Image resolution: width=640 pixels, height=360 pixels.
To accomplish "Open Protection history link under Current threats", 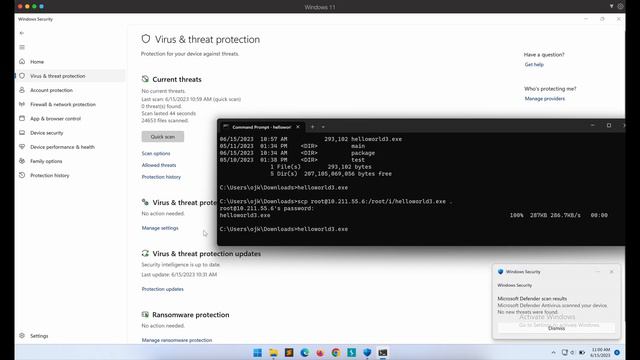I will pyautogui.click(x=161, y=177).
